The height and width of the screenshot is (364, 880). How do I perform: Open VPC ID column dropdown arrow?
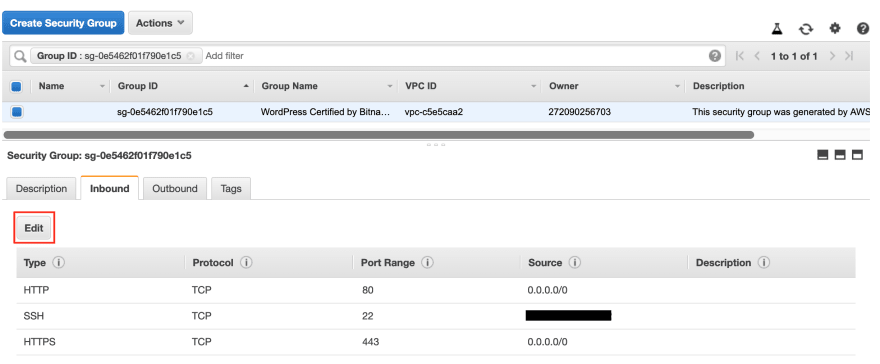pos(533,86)
